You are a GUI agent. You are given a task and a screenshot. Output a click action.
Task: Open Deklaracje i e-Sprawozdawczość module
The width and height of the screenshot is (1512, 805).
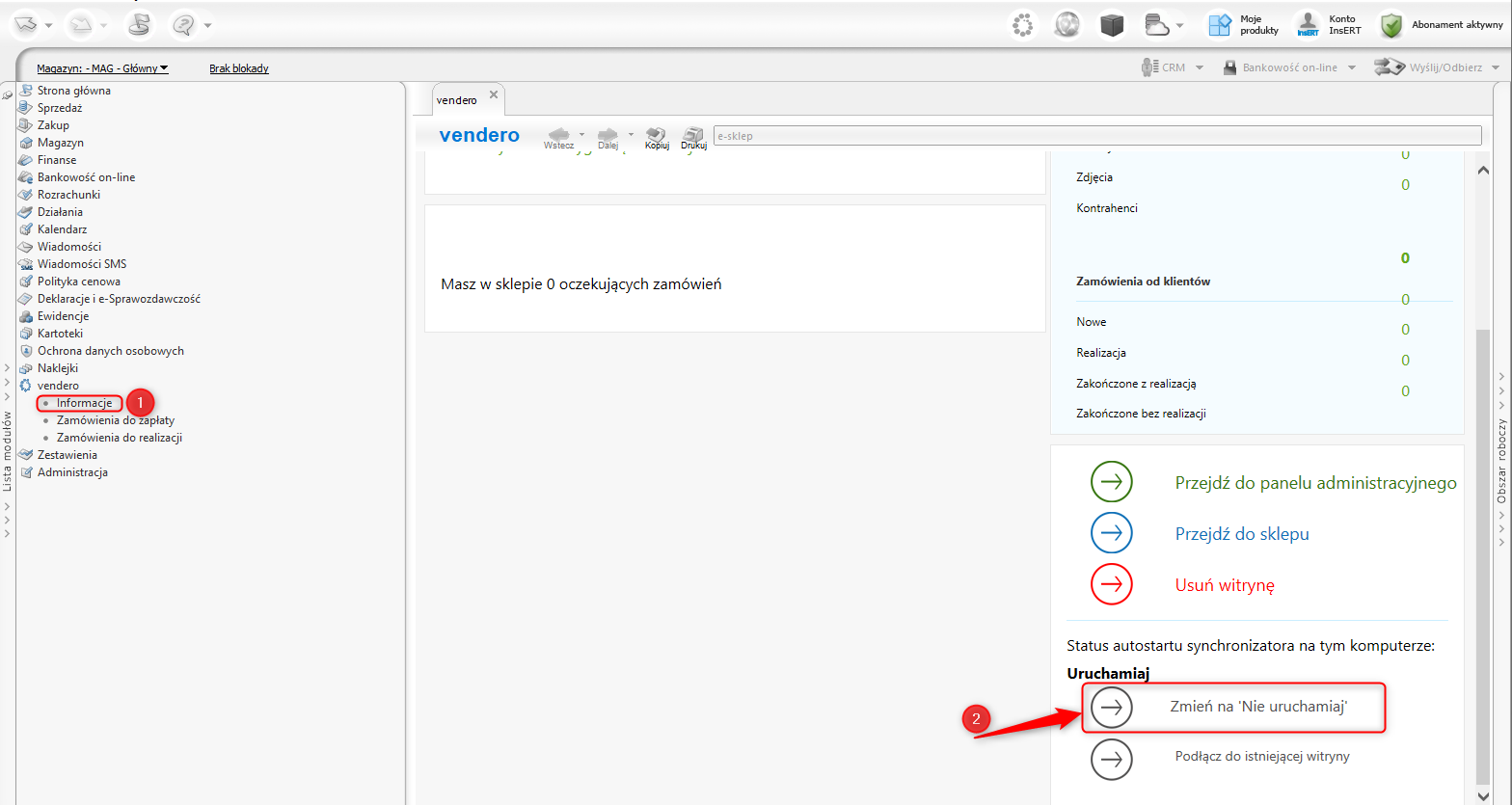click(119, 299)
